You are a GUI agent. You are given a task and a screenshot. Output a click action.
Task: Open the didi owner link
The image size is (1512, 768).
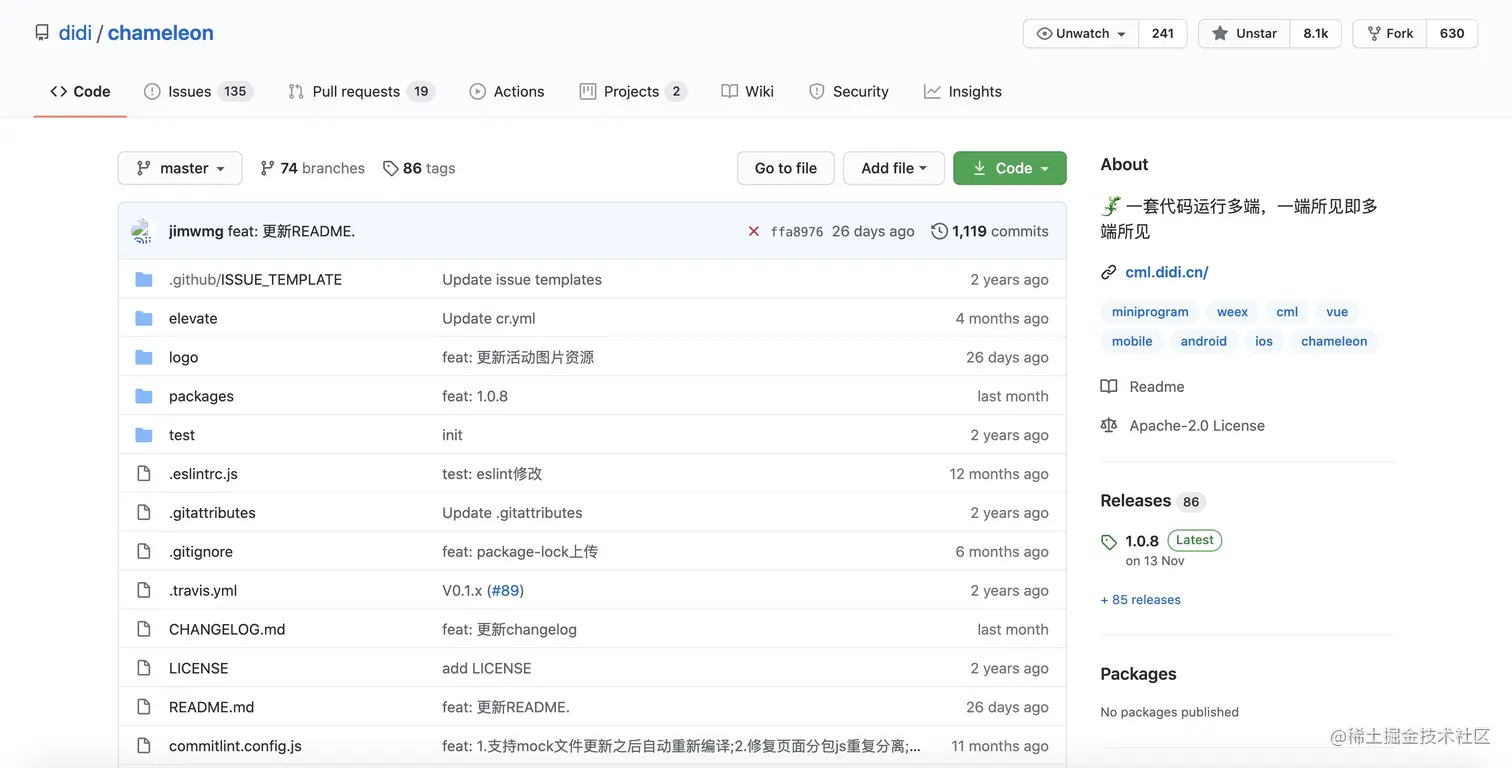tap(75, 33)
